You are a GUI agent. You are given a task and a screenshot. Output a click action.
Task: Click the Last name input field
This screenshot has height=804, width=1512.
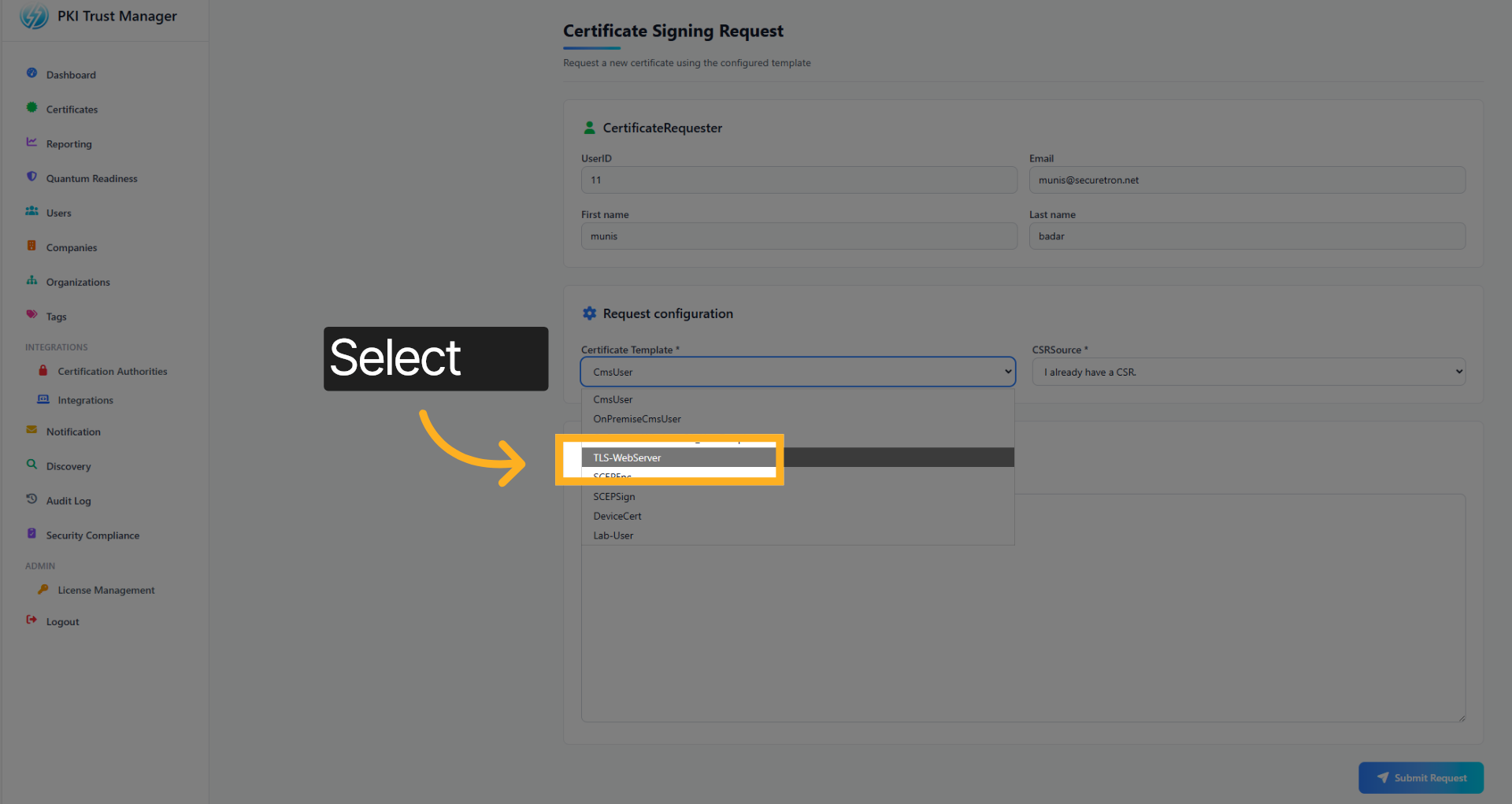pos(1247,235)
